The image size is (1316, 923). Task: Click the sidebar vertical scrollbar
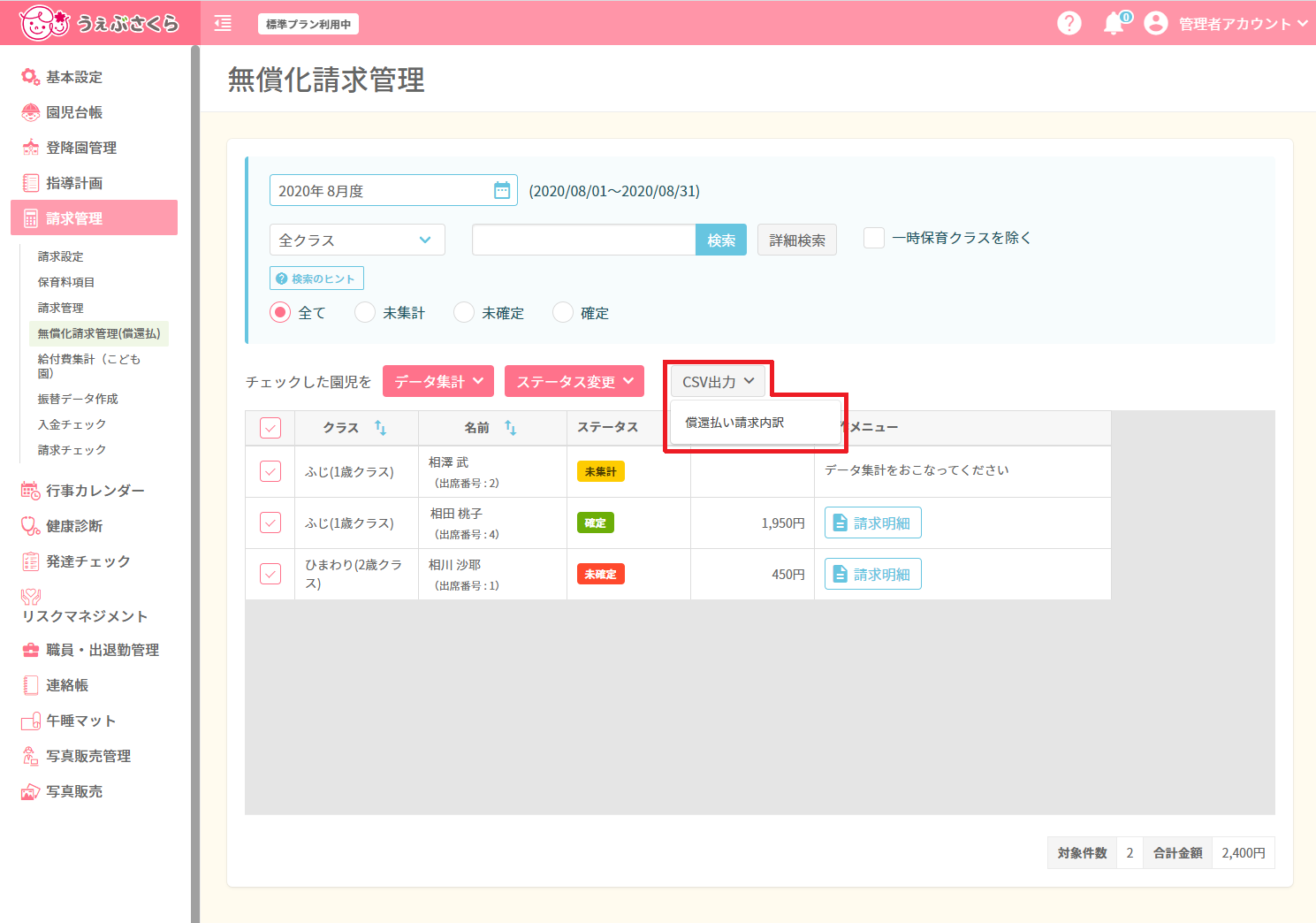tap(195, 484)
